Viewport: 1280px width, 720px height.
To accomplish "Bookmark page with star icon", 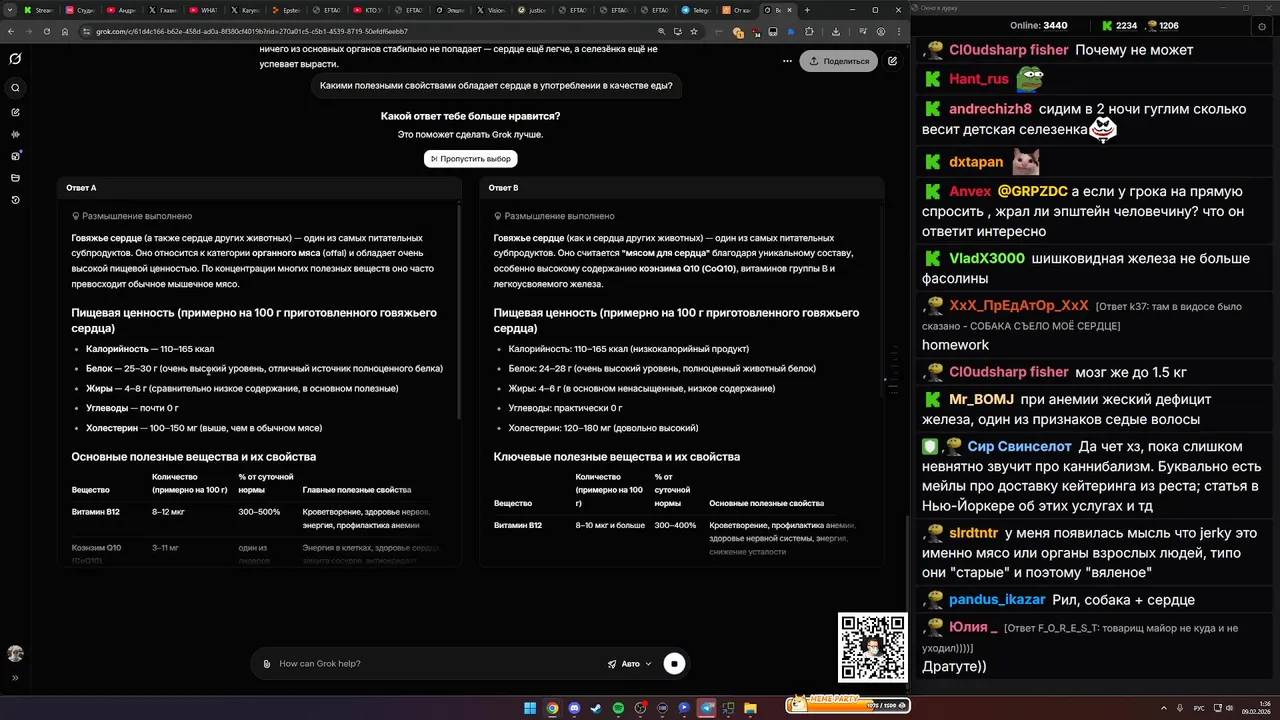I will tap(694, 31).
